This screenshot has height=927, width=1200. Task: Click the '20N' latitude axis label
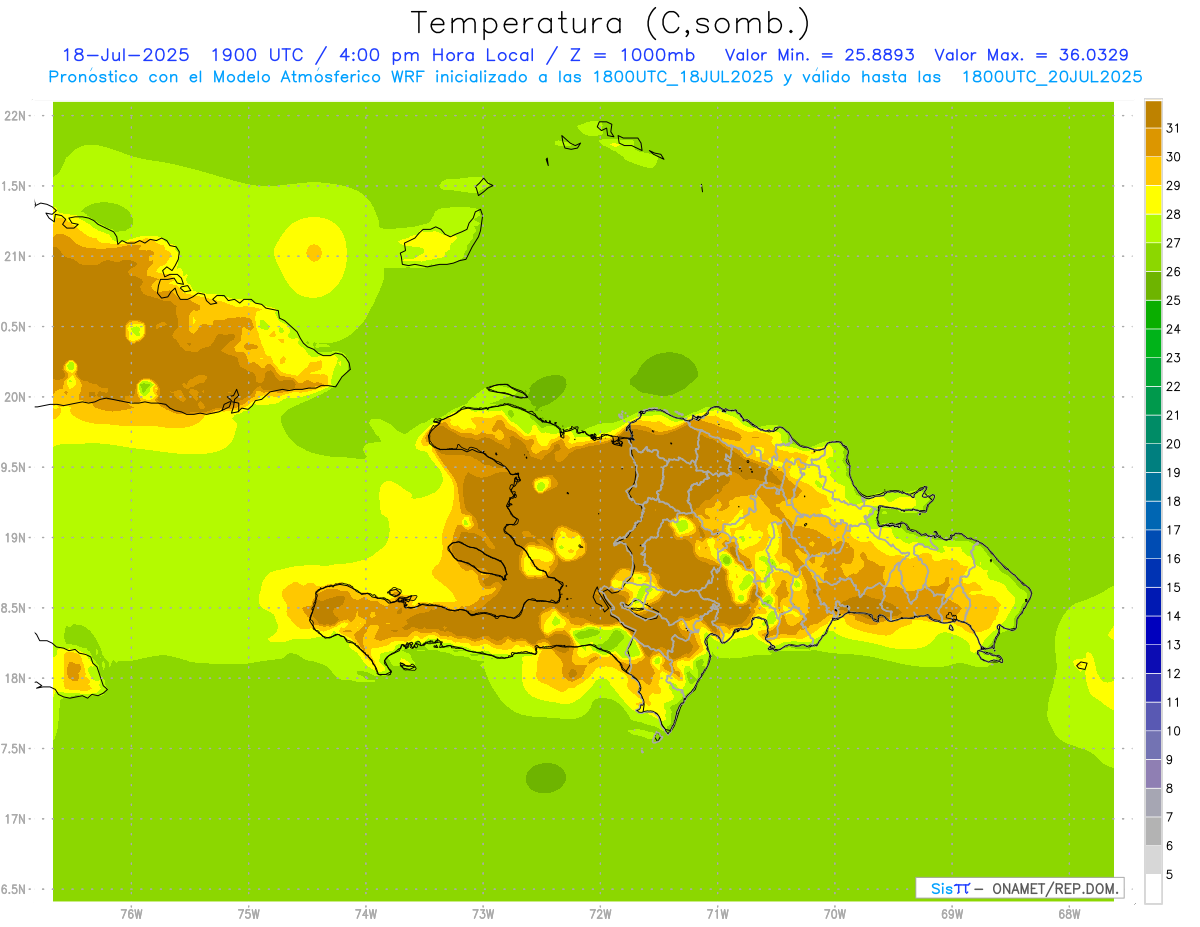click(x=14, y=397)
